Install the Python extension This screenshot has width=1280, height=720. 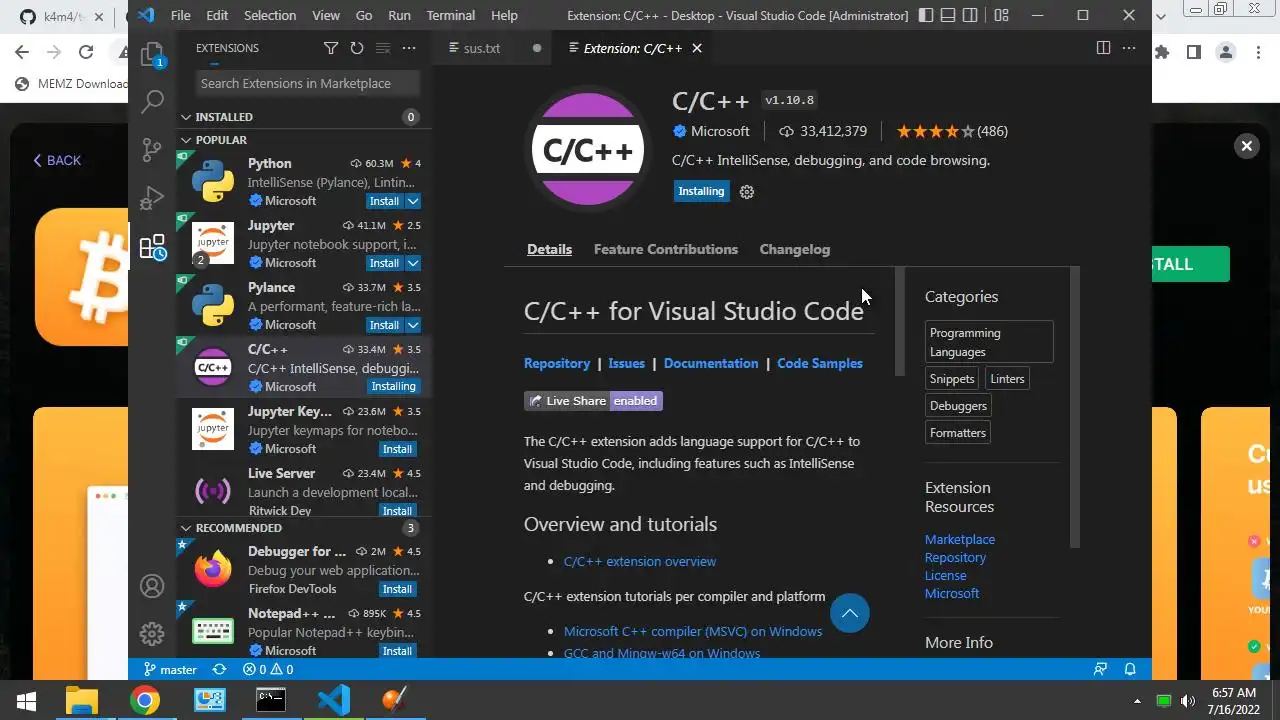(384, 201)
